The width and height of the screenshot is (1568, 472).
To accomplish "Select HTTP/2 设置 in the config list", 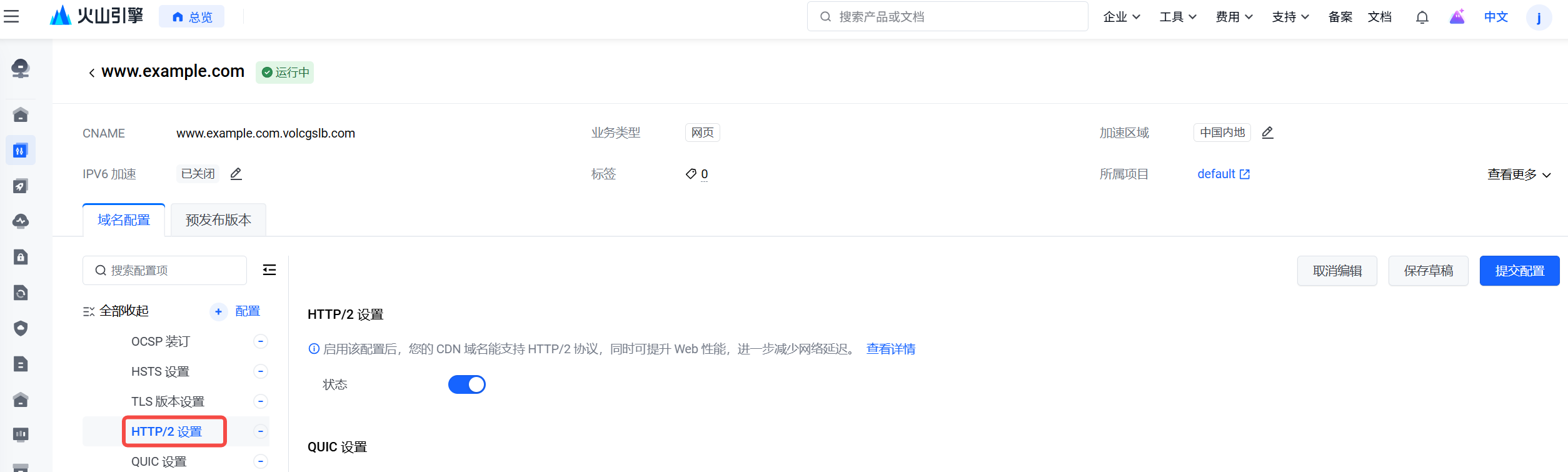I will pyautogui.click(x=166, y=431).
